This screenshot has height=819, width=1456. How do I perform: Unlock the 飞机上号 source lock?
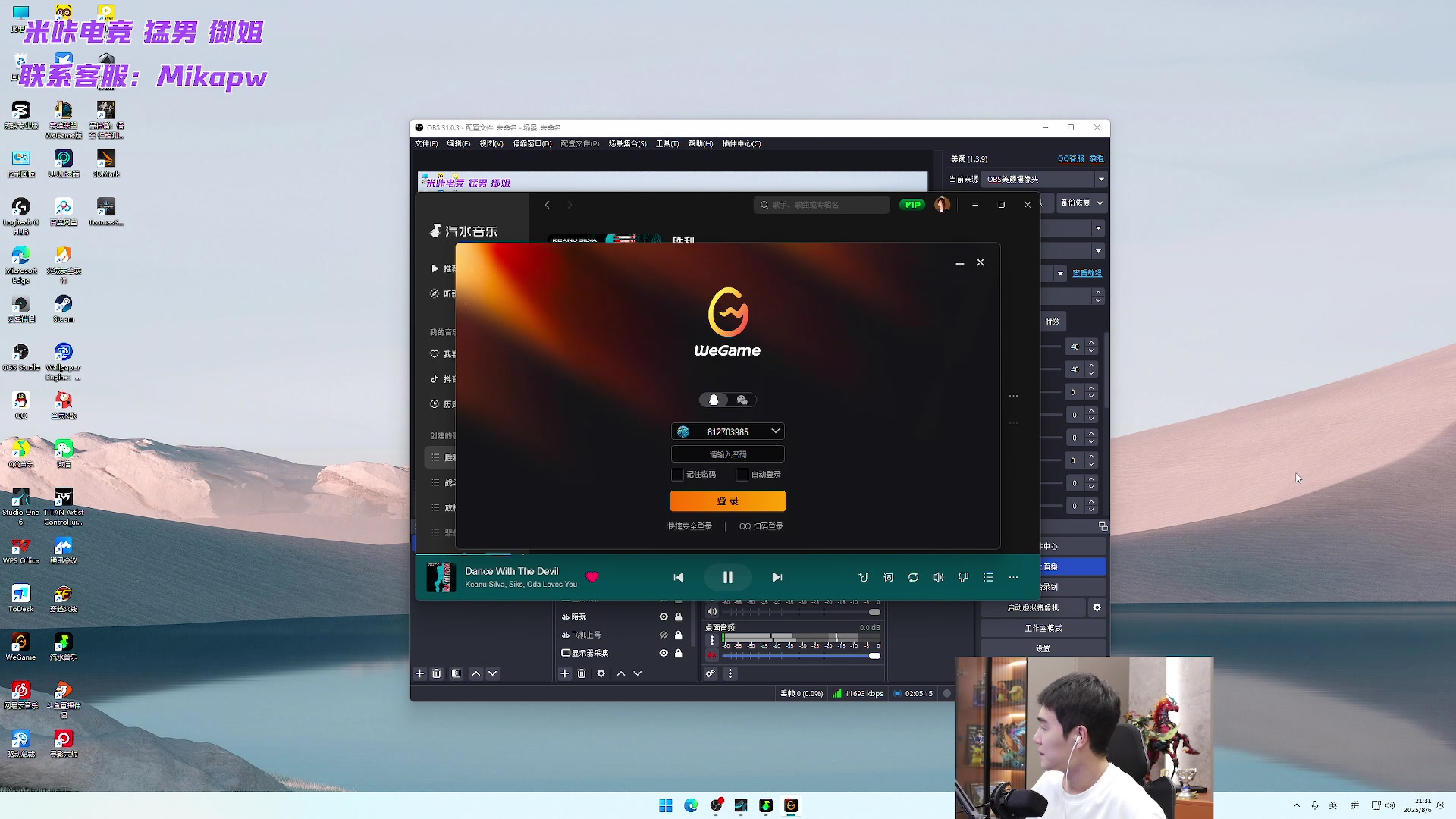pyautogui.click(x=679, y=635)
